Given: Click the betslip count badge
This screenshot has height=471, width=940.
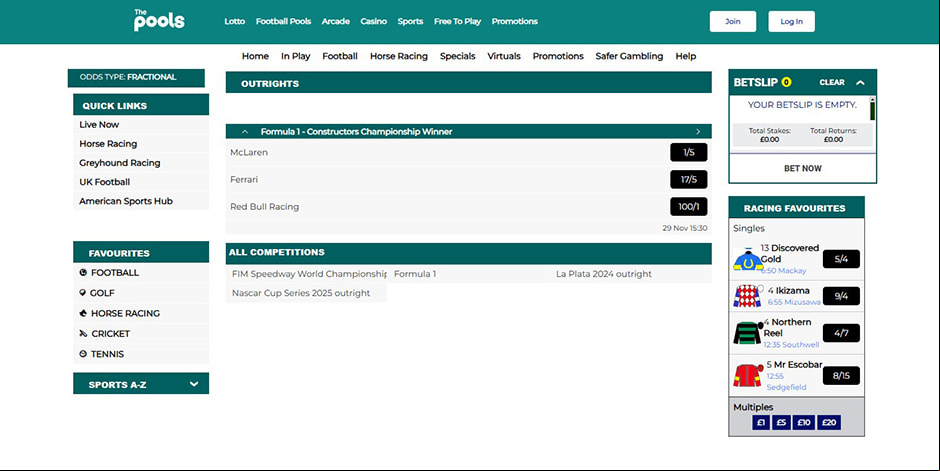Looking at the screenshot, I should (x=786, y=82).
